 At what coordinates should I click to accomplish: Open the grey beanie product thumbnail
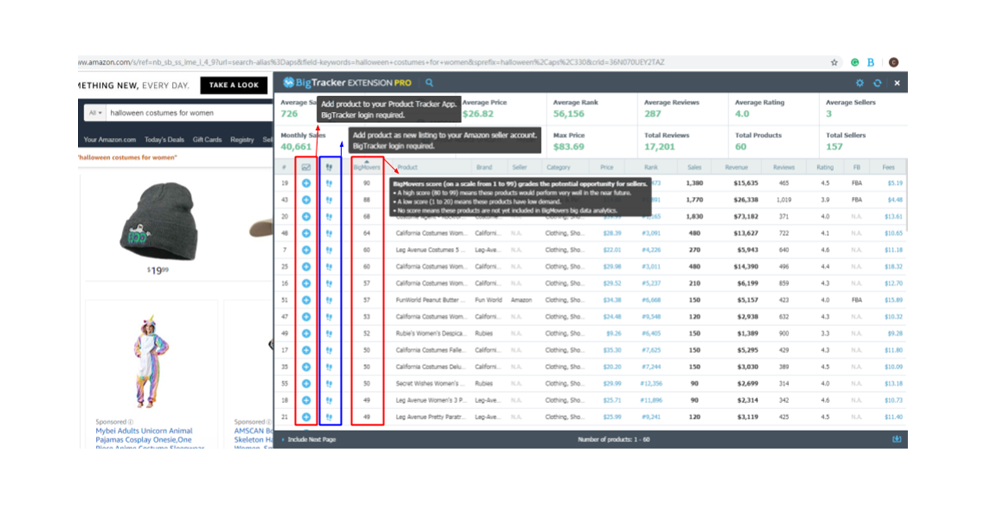tap(157, 222)
